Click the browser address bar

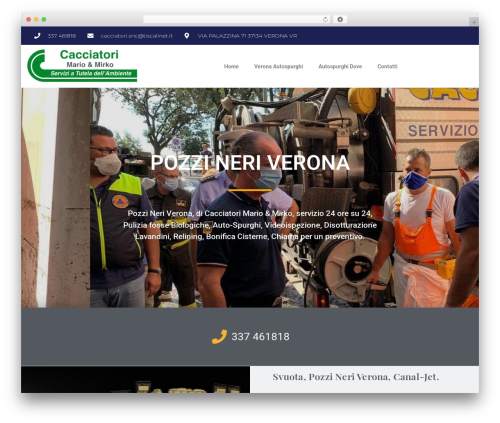click(x=237, y=19)
